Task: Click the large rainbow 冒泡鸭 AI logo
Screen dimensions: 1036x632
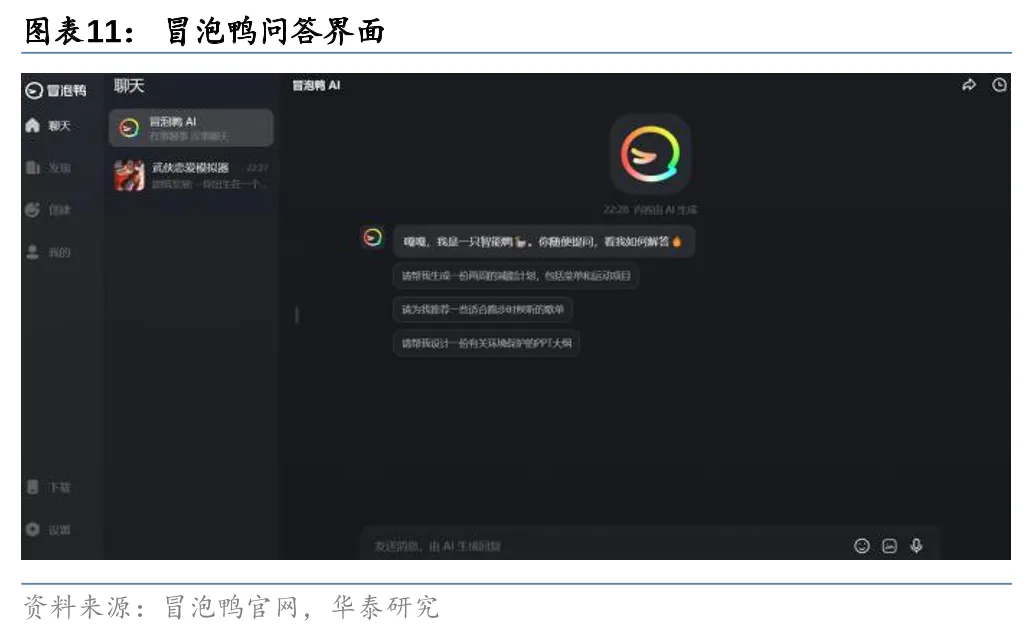Action: point(650,155)
